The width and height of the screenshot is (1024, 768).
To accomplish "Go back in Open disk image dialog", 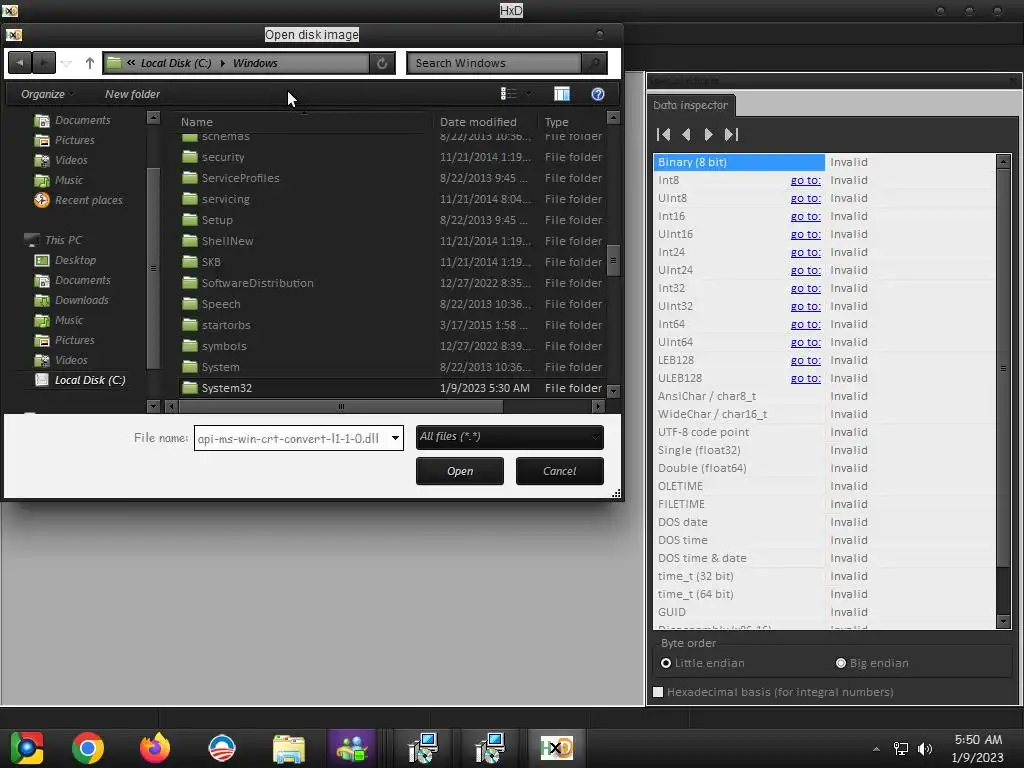I will pyautogui.click(x=20, y=63).
